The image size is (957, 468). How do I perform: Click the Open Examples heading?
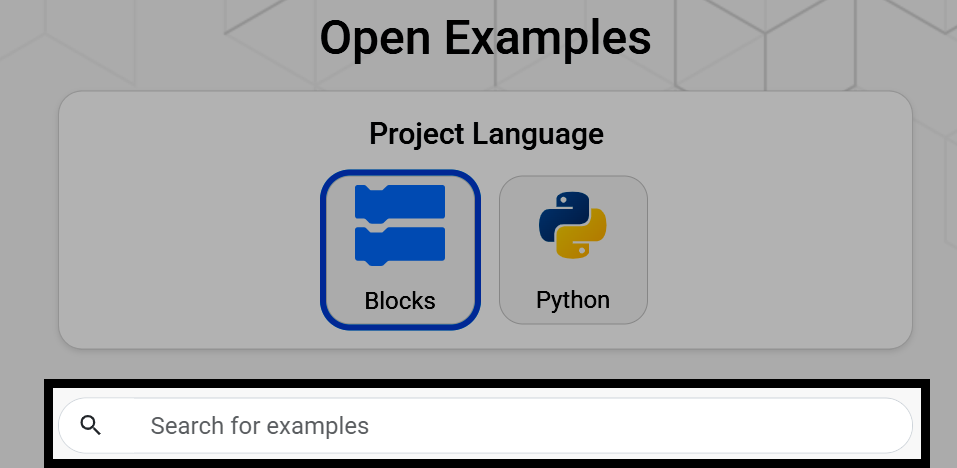pos(485,38)
